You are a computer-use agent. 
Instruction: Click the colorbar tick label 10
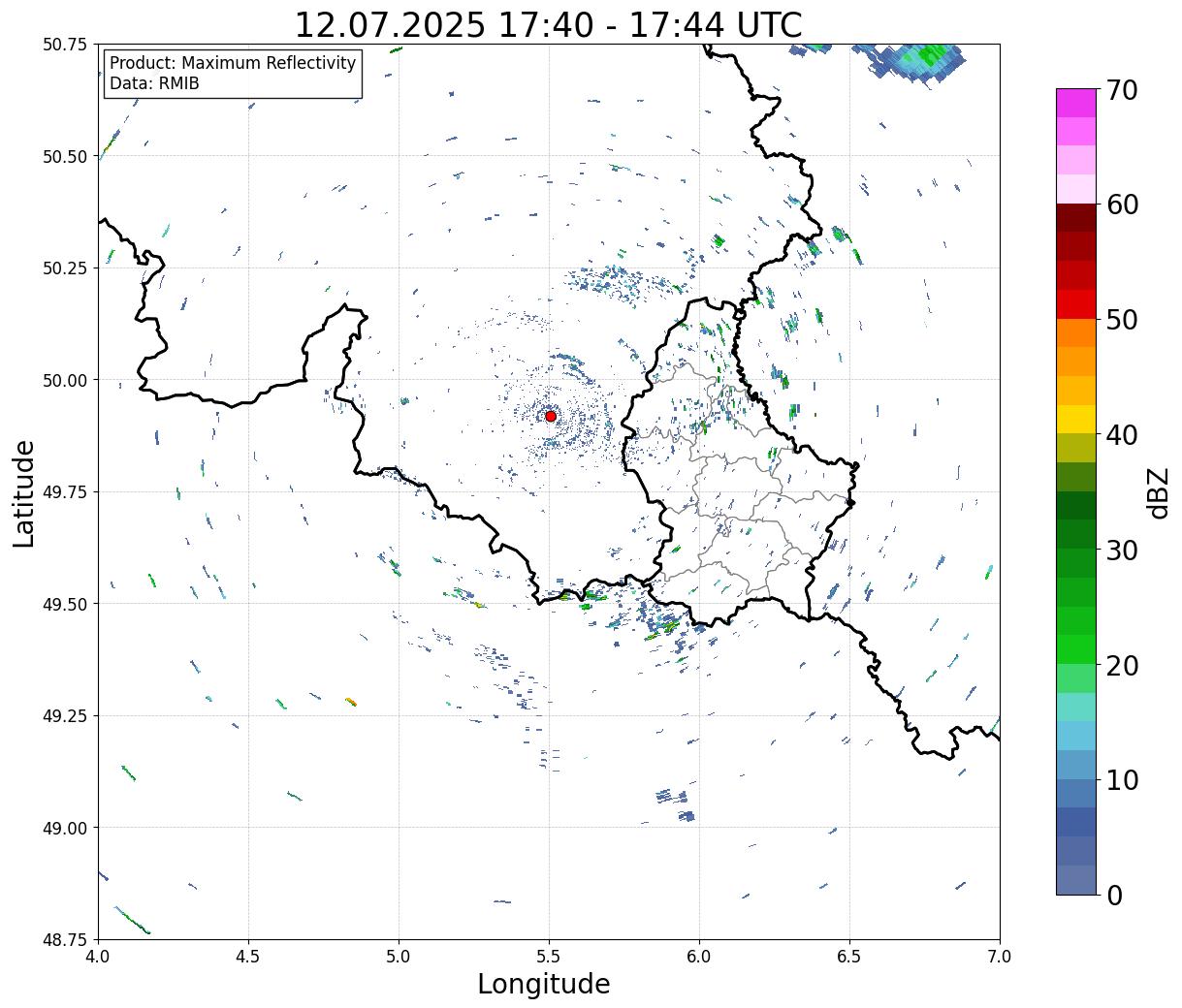click(x=1122, y=780)
